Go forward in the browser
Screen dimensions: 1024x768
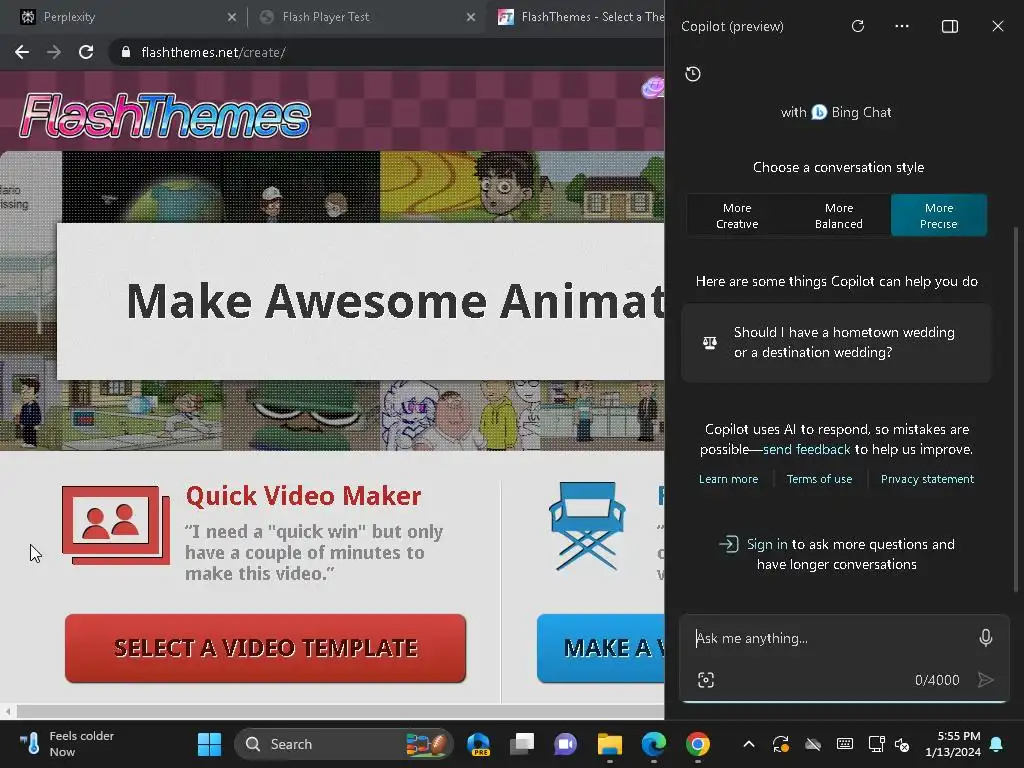click(x=54, y=52)
